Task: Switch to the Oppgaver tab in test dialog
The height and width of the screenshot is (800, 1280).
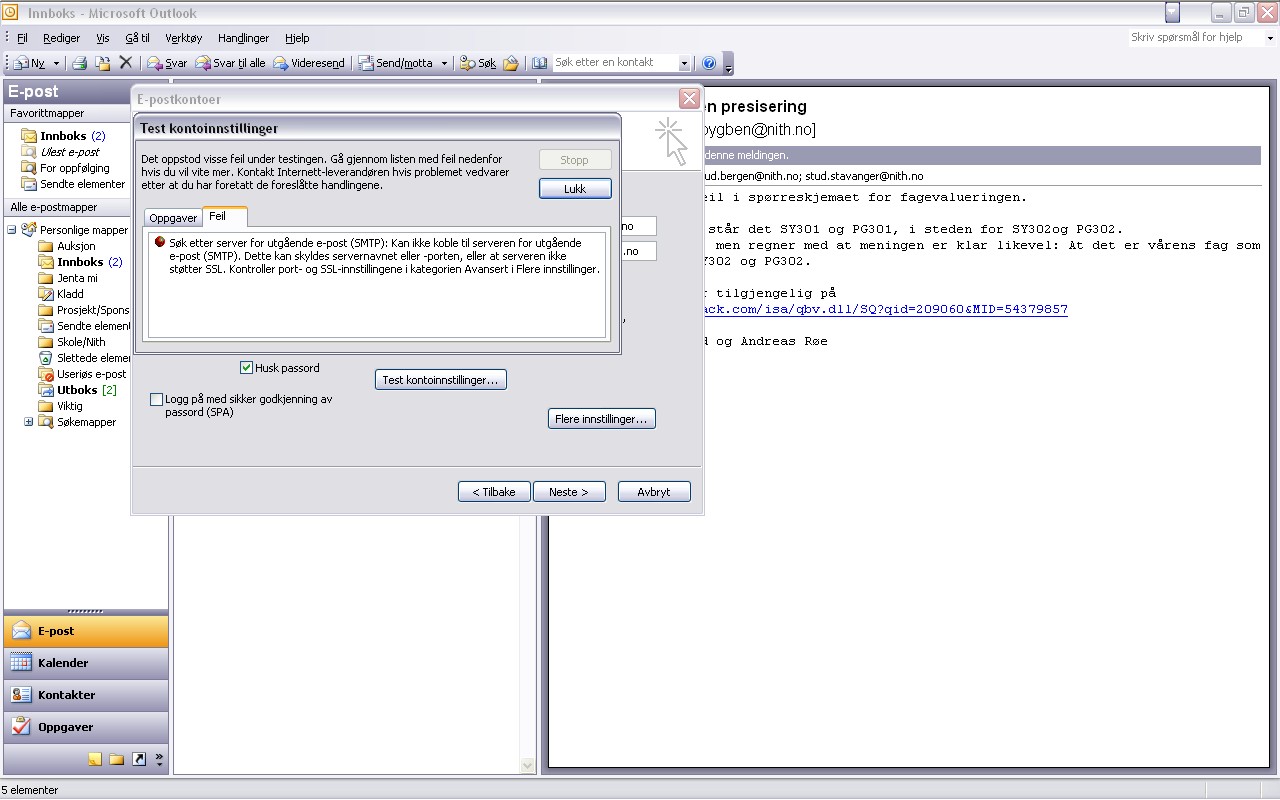Action: [173, 217]
